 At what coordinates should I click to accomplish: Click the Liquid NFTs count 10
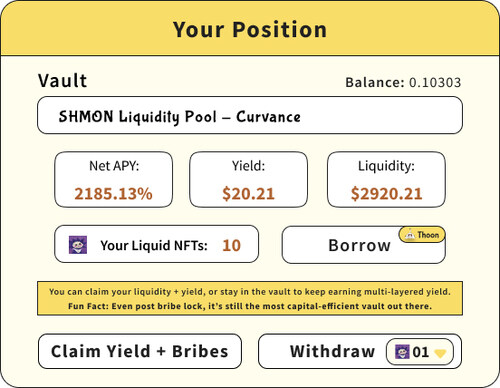(x=231, y=245)
